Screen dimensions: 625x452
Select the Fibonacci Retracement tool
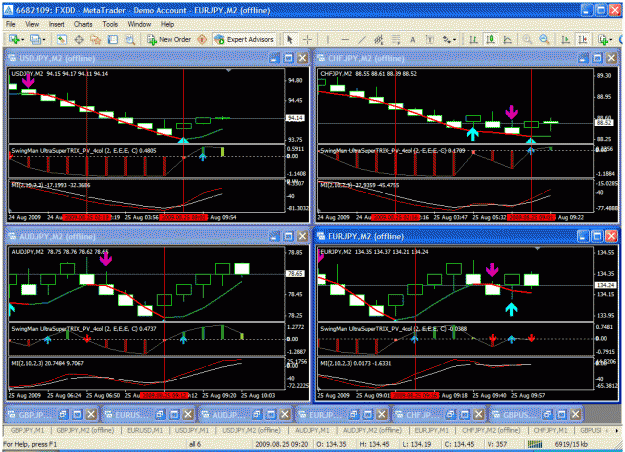point(395,39)
